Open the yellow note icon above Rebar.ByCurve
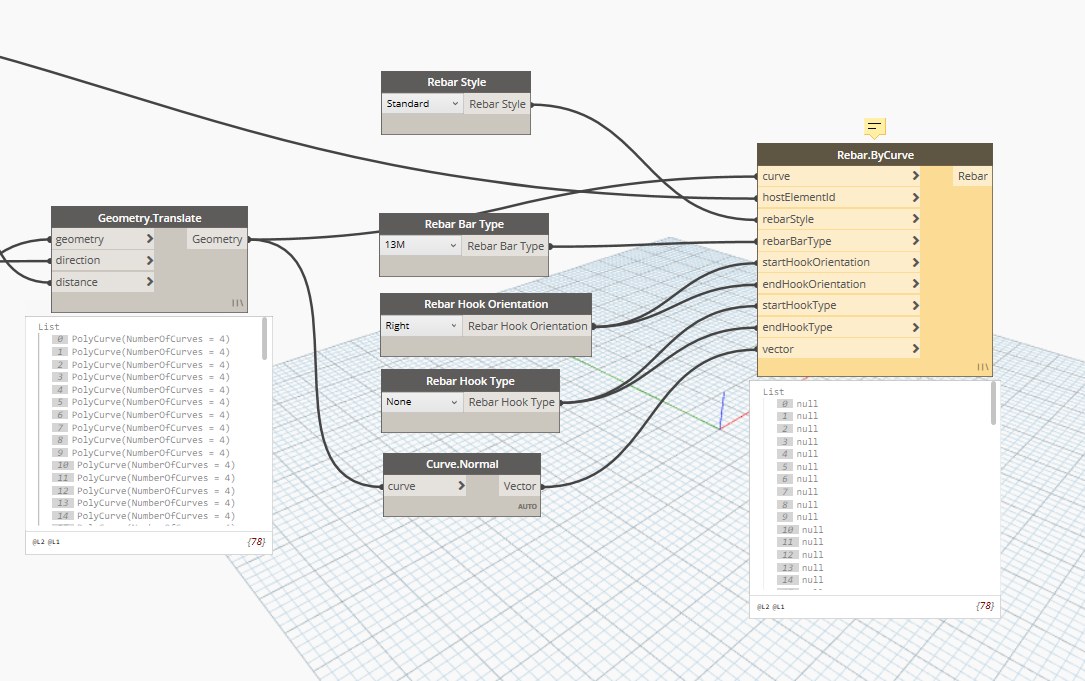The height and width of the screenshot is (681, 1085). coord(875,127)
